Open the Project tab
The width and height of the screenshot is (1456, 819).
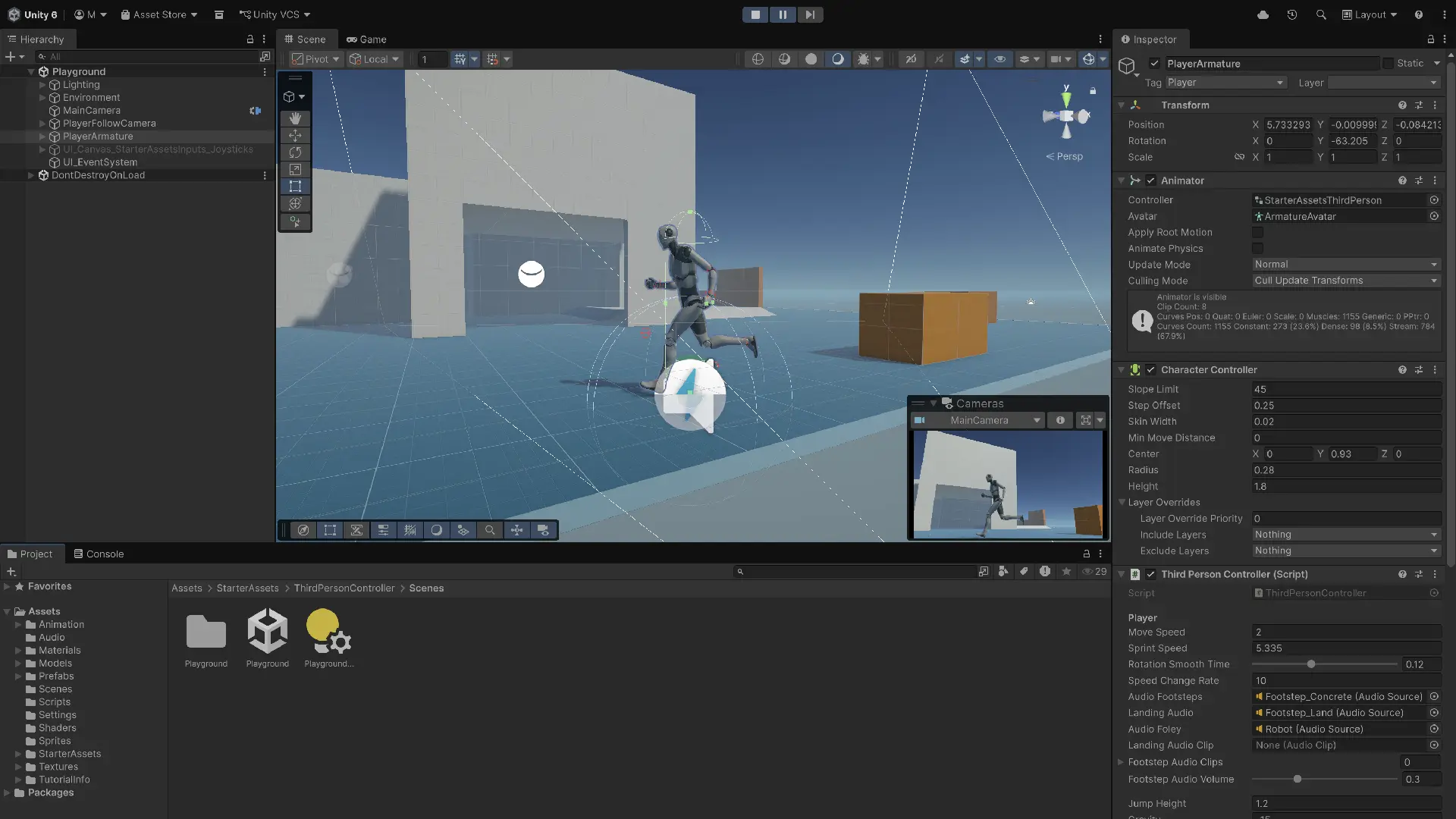30,554
